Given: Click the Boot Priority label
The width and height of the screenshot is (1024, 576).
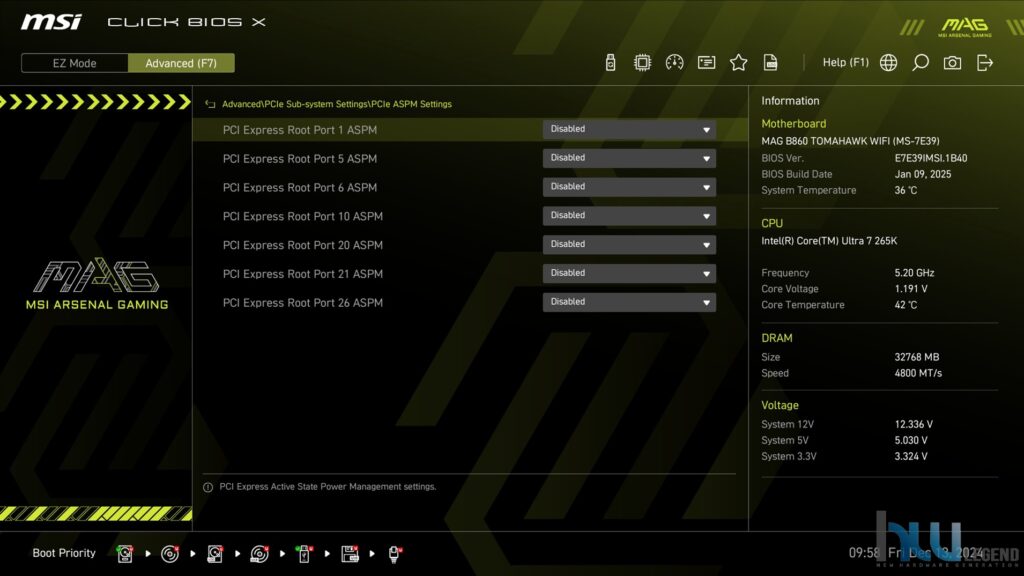Looking at the screenshot, I should click(x=64, y=552).
